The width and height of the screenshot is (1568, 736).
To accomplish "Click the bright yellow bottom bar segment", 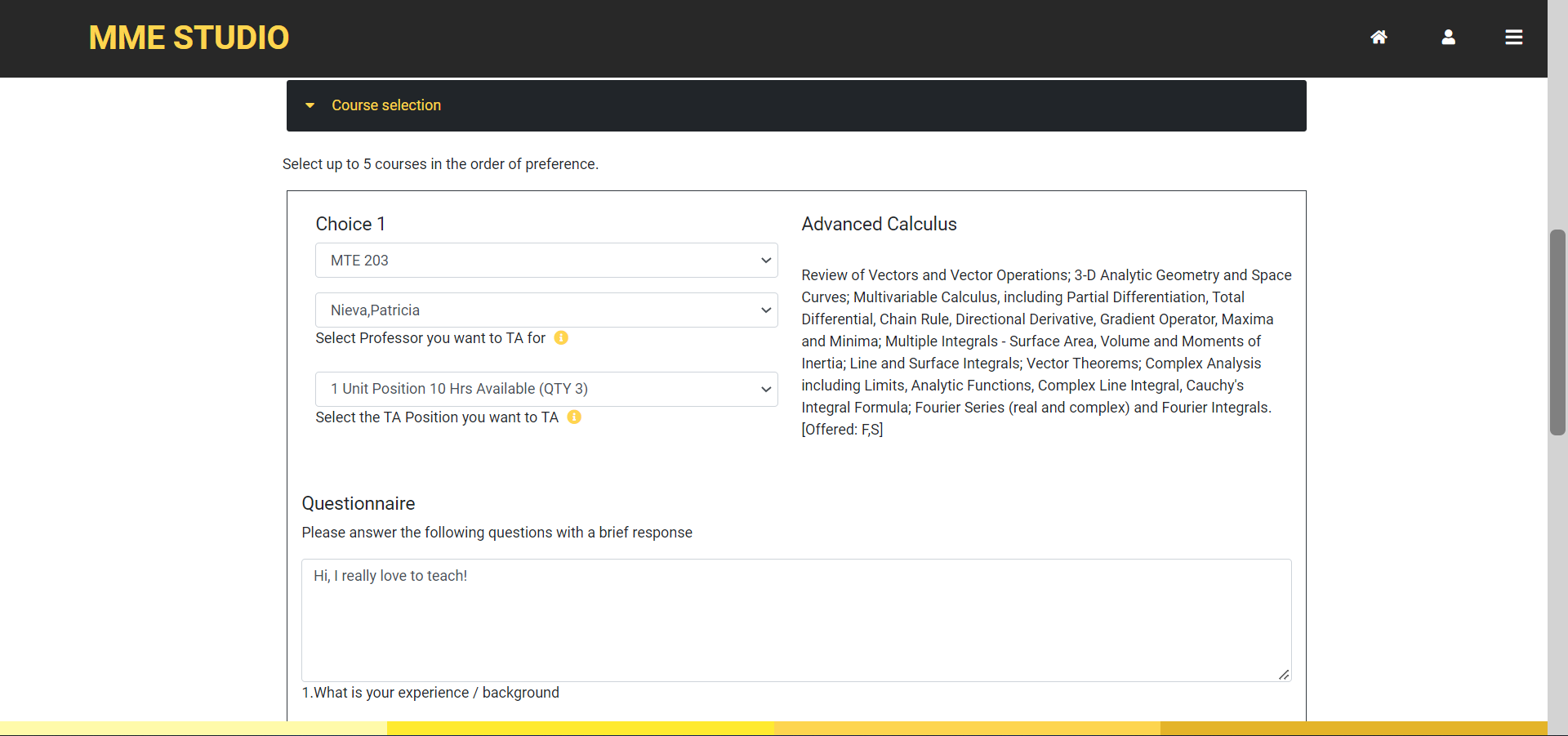I will pyautogui.click(x=580, y=729).
